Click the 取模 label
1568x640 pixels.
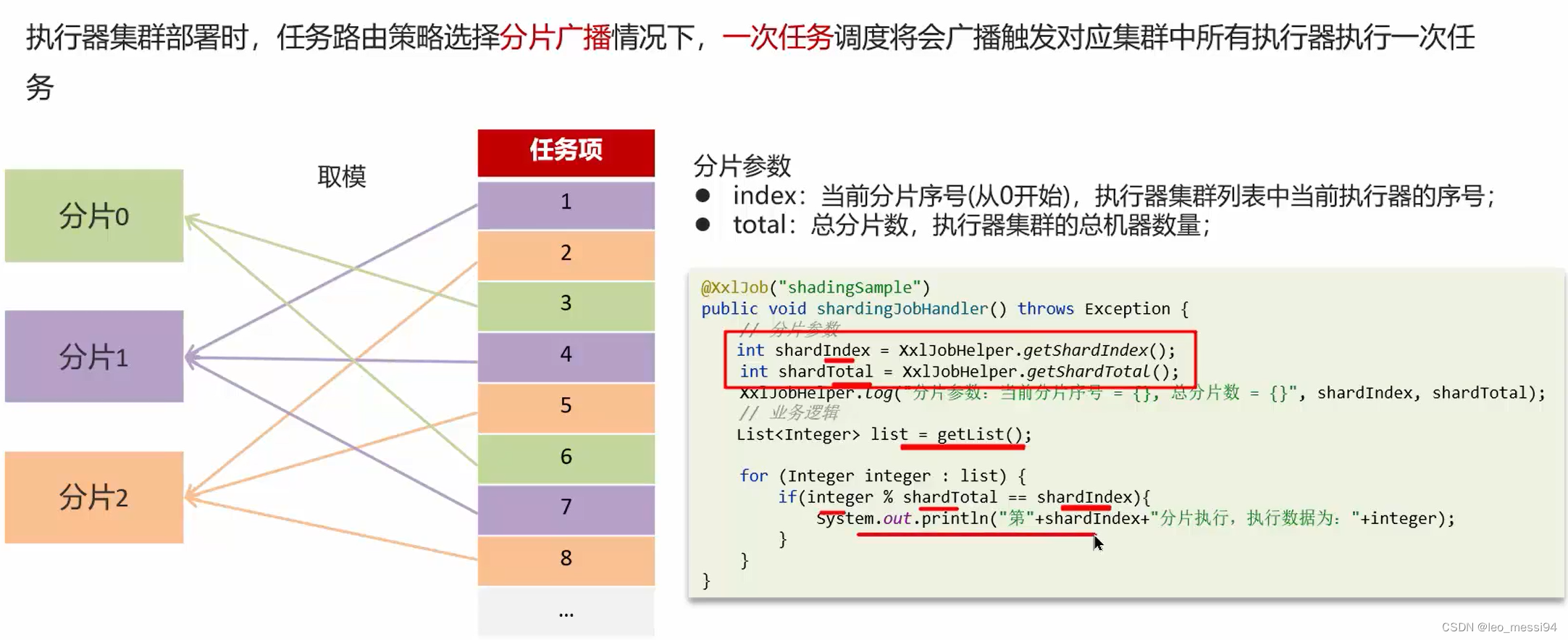pos(342,176)
